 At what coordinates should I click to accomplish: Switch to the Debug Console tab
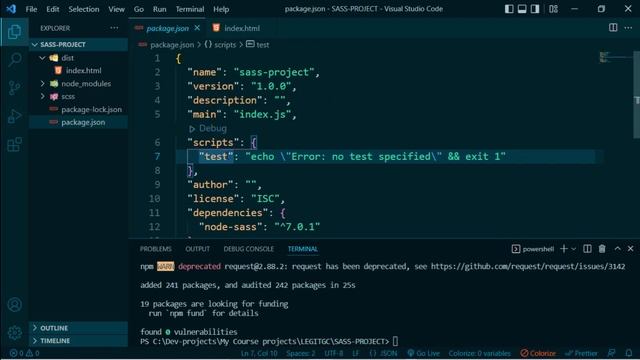pyautogui.click(x=249, y=249)
